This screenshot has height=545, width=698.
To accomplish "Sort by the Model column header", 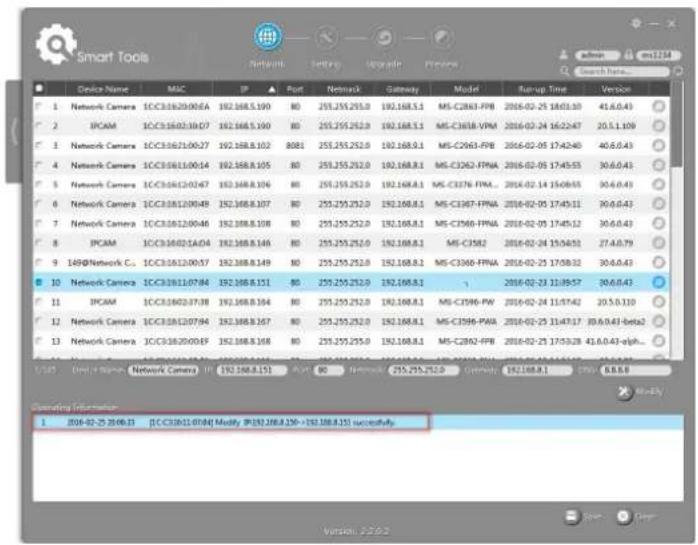I will pos(466,89).
